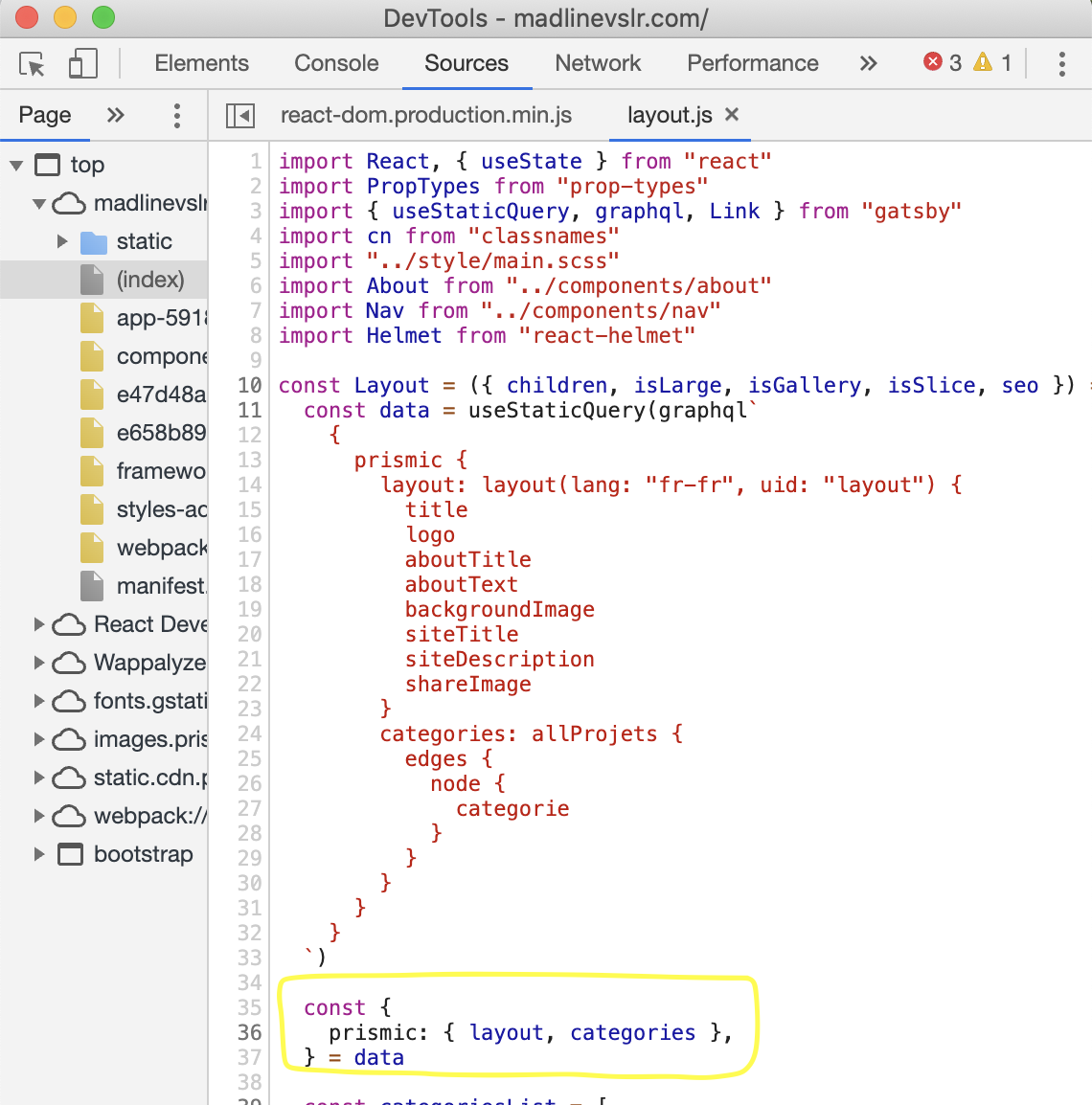Close the layout.js file tab
Image resolution: width=1092 pixels, height=1105 pixels.
tap(732, 114)
